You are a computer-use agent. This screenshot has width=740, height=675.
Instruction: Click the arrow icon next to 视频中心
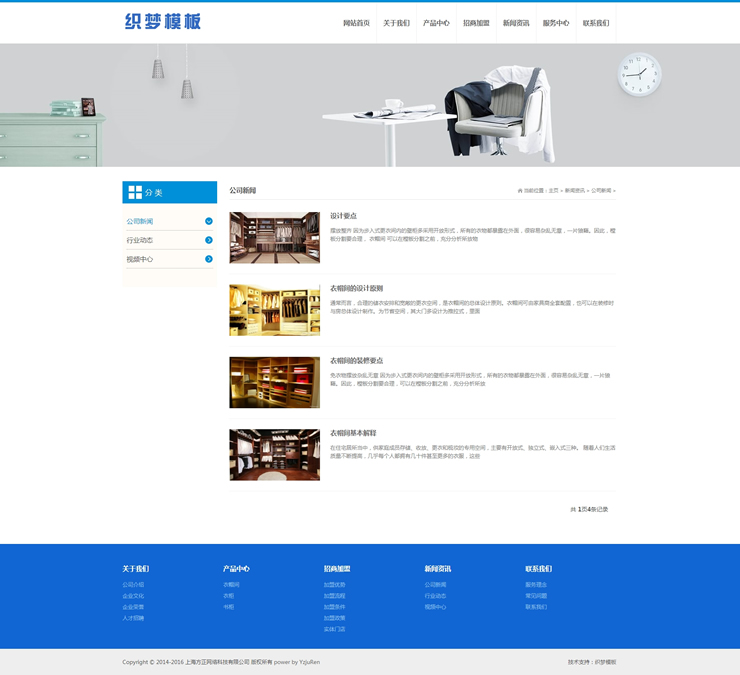click(209, 259)
